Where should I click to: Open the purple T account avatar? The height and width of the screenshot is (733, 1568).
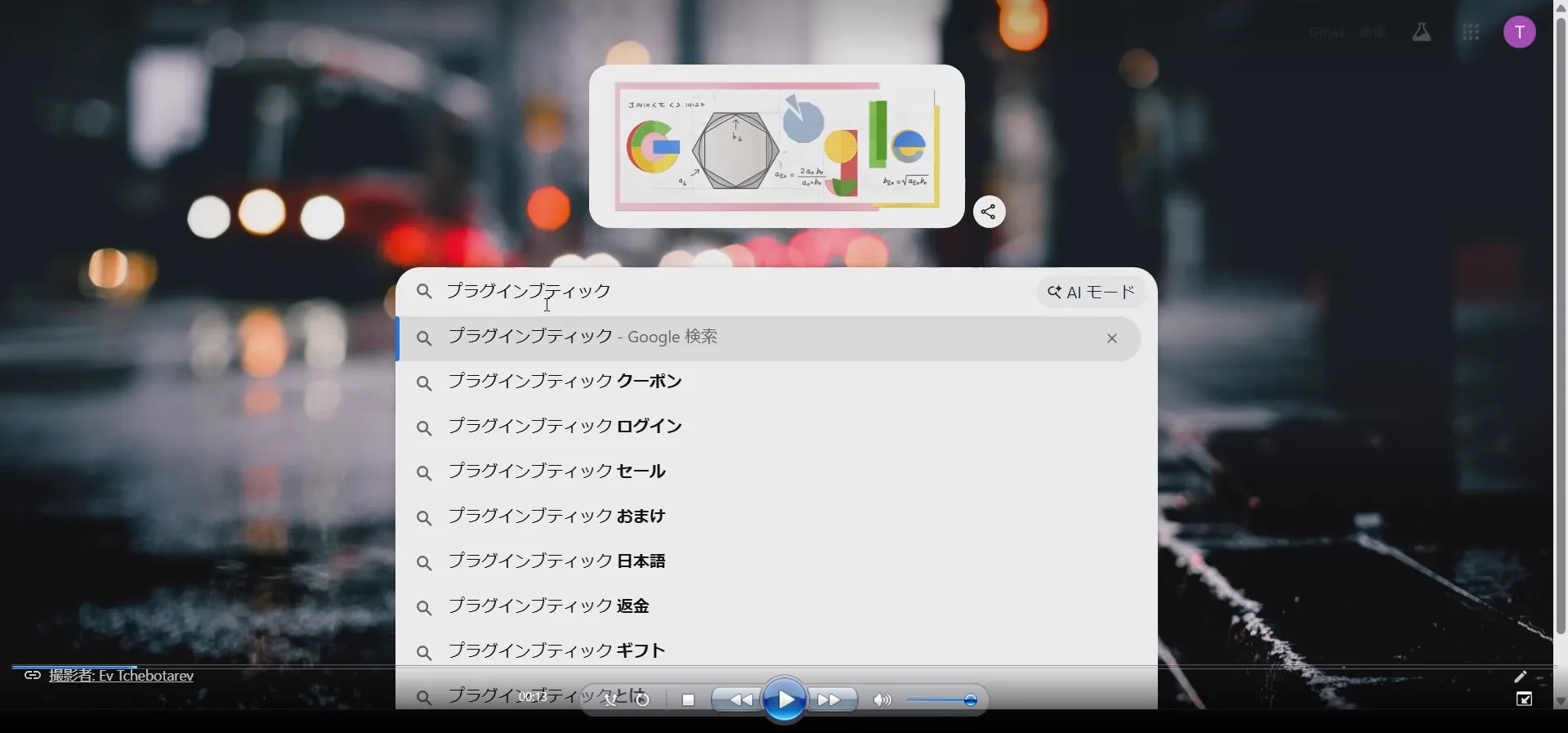(x=1520, y=33)
